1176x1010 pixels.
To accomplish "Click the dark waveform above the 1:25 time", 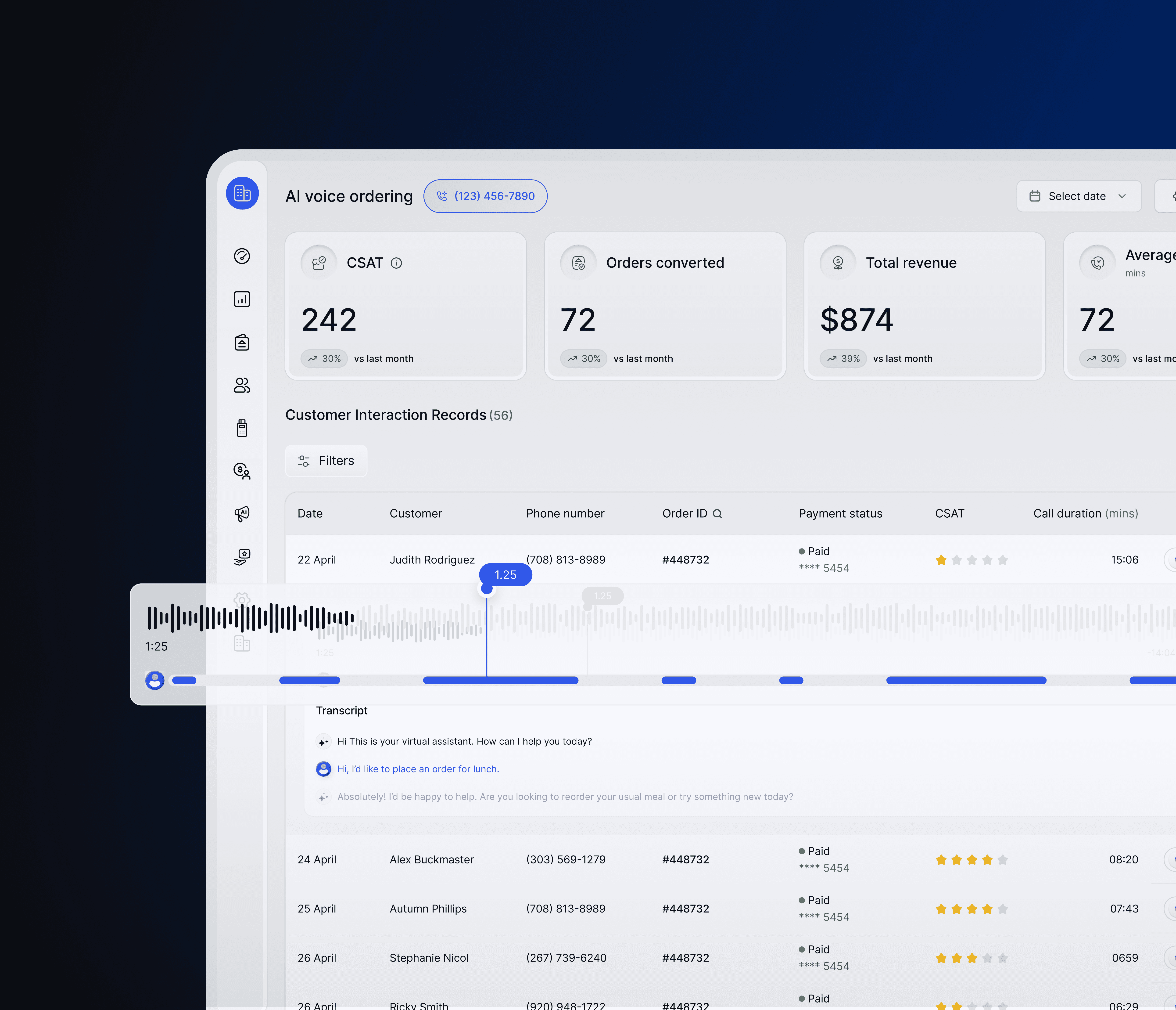I will coord(250,618).
